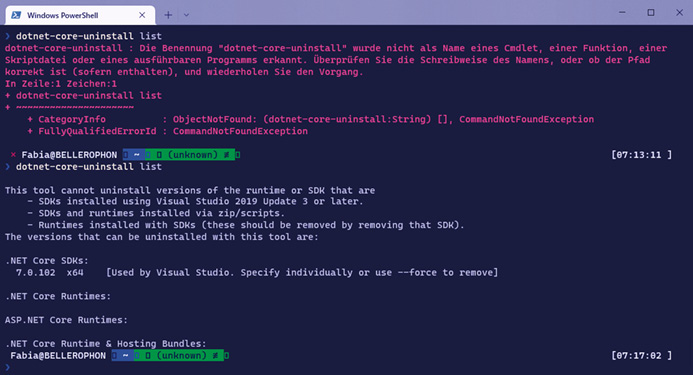Image resolution: width=693 pixels, height=375 pixels.
Task: Close the Windows PowerShell tab
Action: 142,15
